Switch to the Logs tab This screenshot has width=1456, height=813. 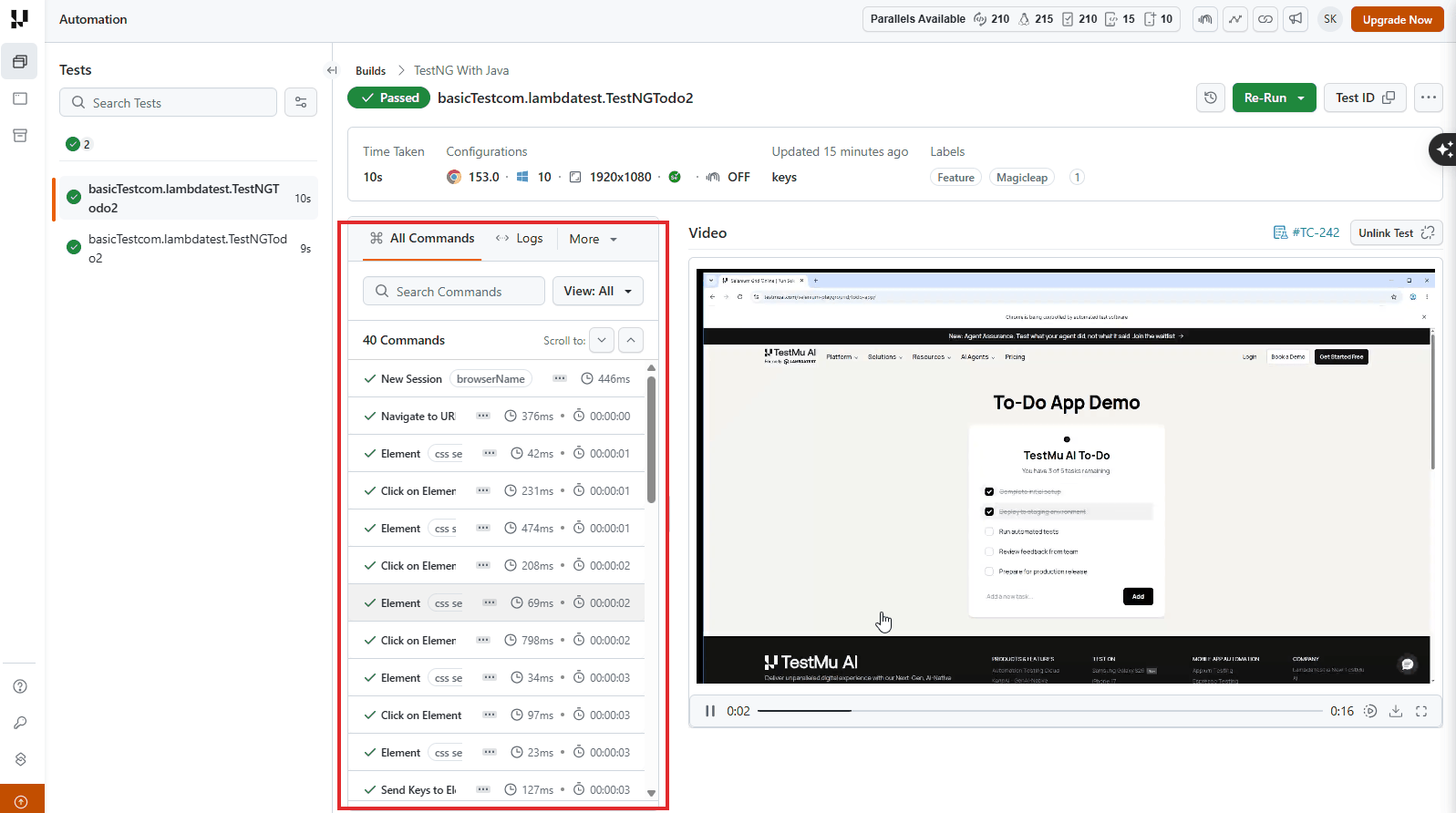pyautogui.click(x=519, y=239)
